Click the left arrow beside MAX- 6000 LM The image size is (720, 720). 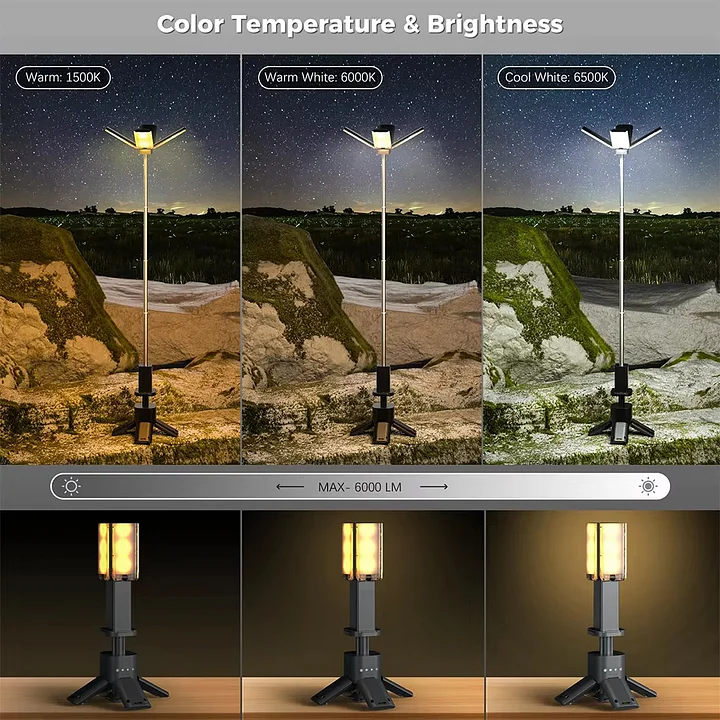[x=291, y=487]
